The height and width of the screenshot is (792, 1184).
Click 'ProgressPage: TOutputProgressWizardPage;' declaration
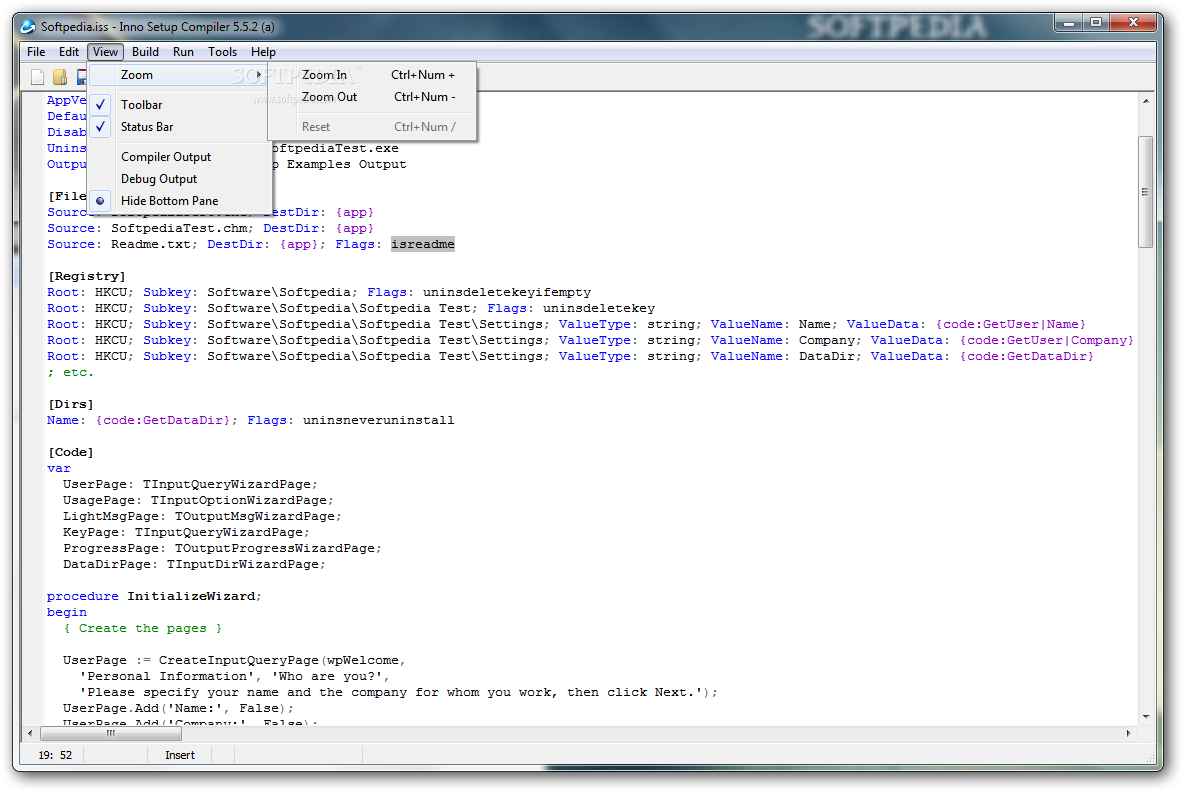point(223,548)
